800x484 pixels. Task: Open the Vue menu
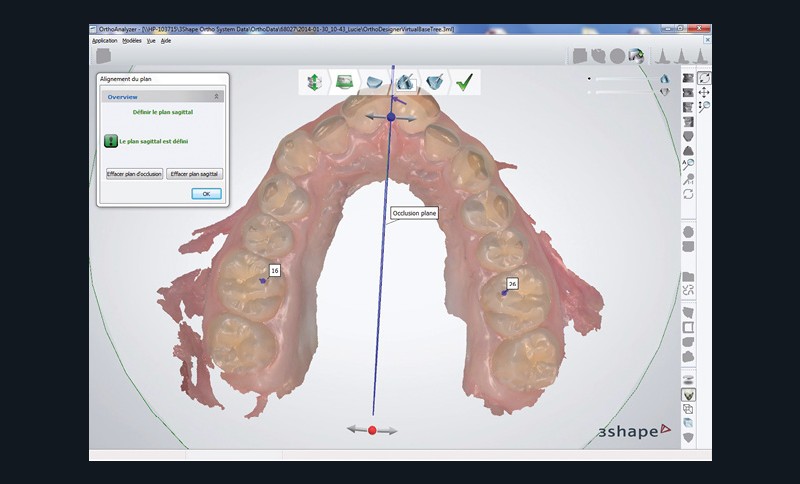151,41
